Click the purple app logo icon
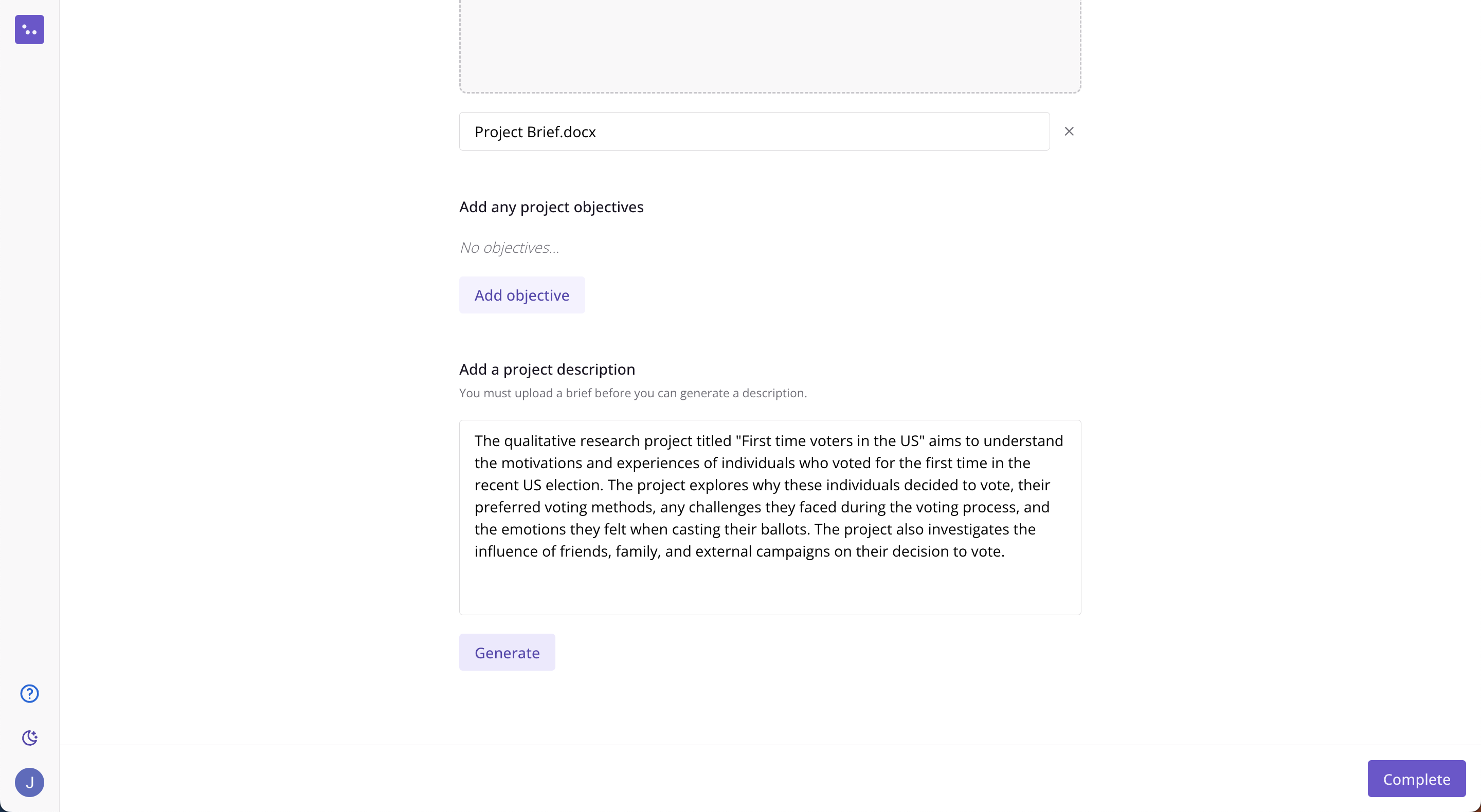The image size is (1481, 812). (29, 29)
